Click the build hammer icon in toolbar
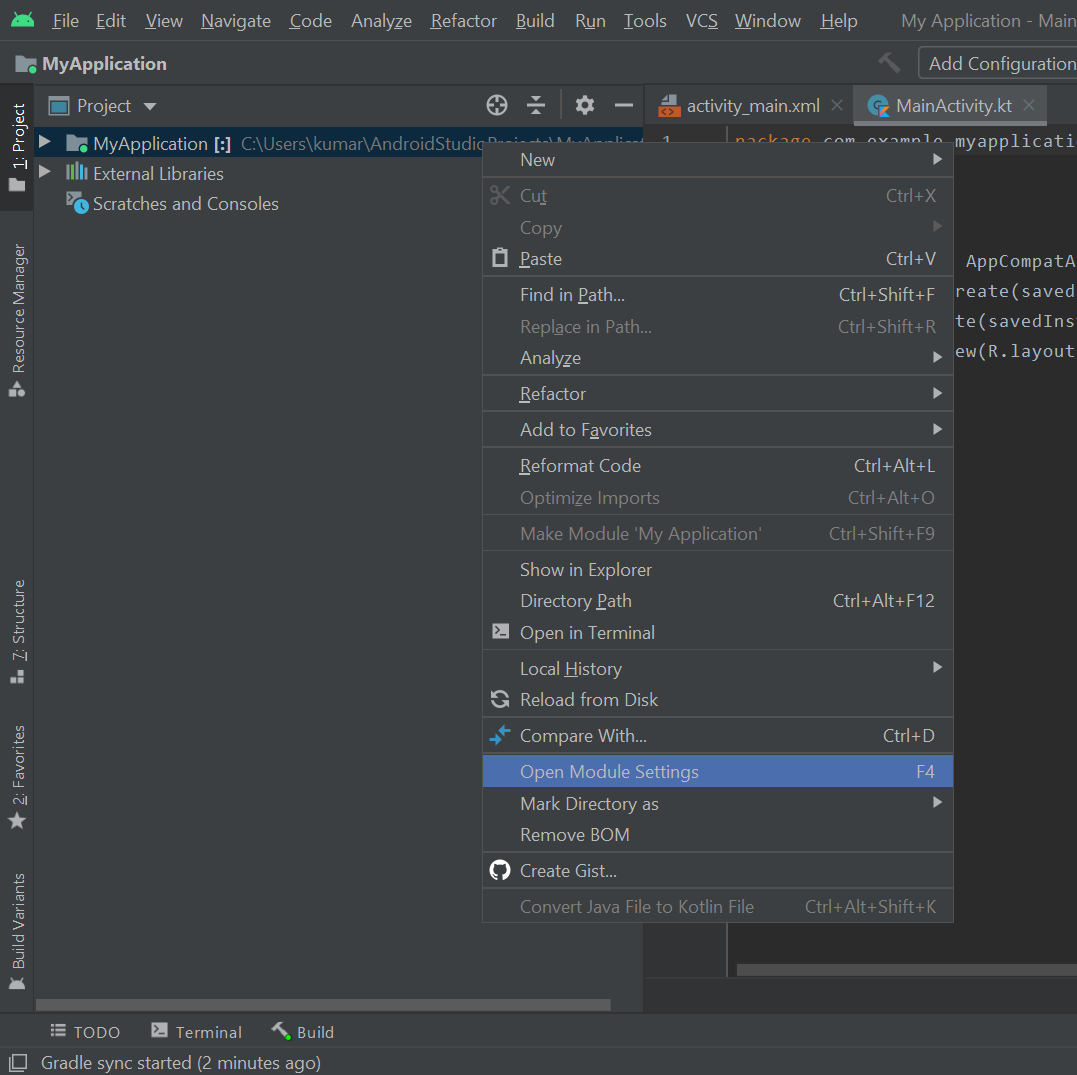Screen dimensions: 1077x1075 click(889, 63)
